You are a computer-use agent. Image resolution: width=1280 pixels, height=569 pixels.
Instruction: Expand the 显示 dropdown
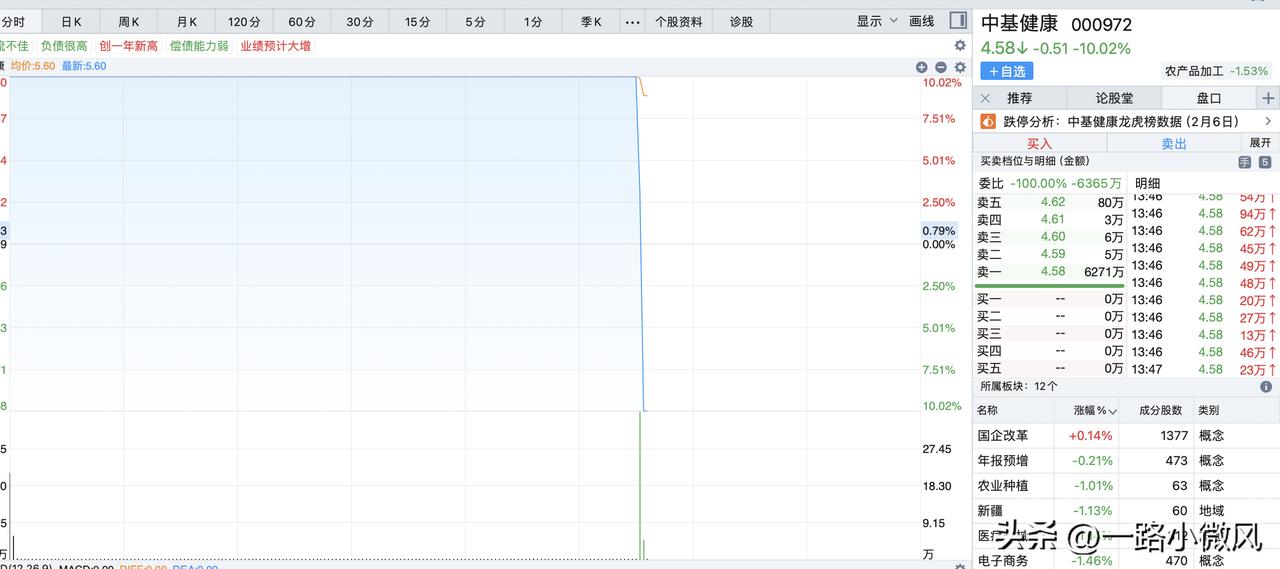click(x=876, y=21)
